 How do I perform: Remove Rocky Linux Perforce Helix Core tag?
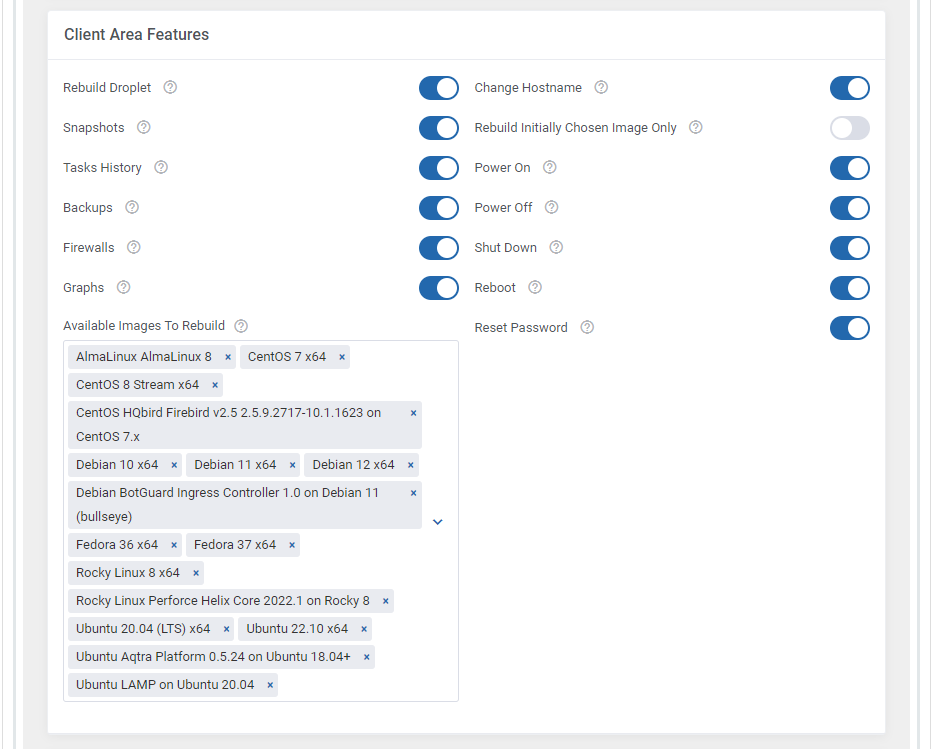click(x=386, y=601)
